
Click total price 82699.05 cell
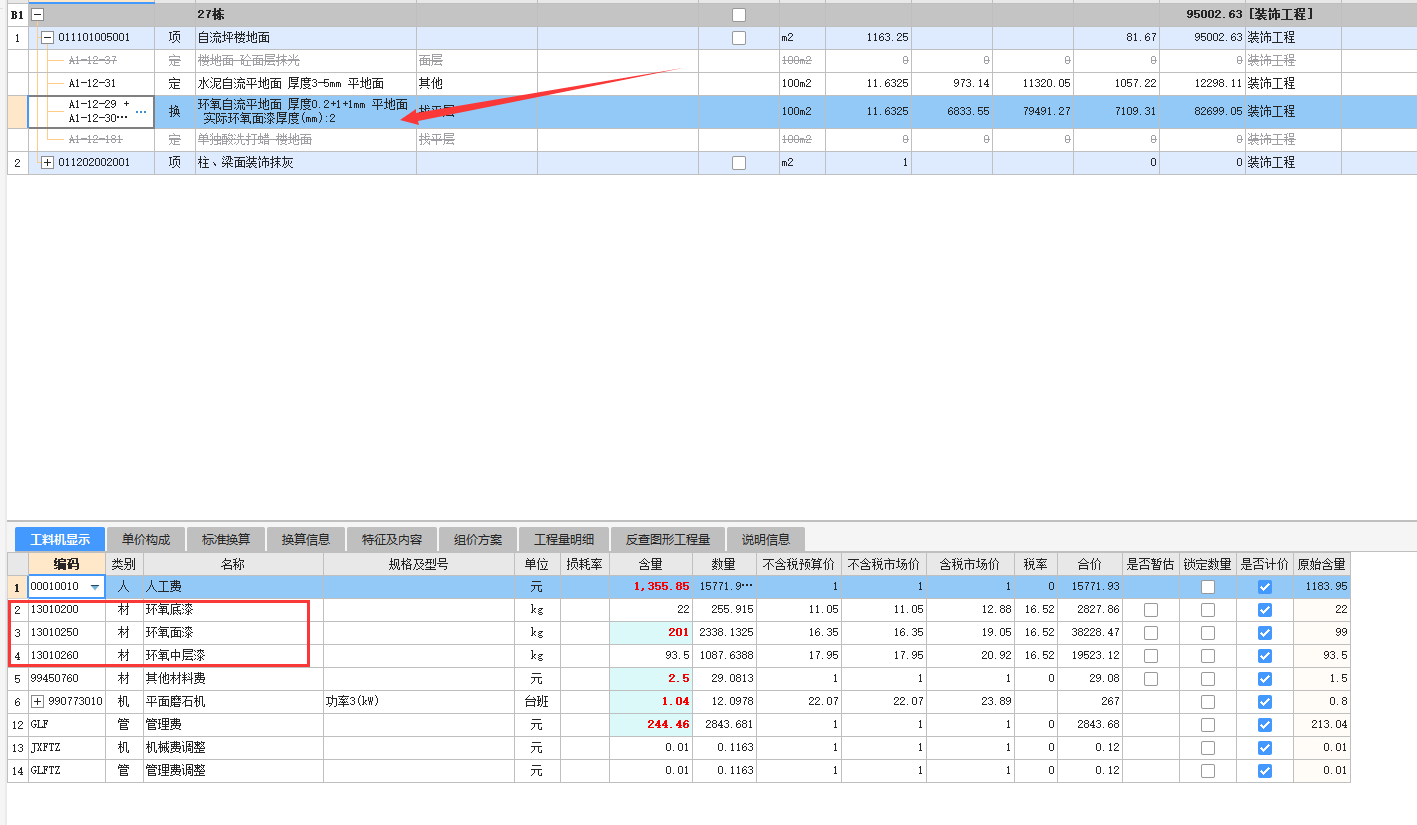1201,111
